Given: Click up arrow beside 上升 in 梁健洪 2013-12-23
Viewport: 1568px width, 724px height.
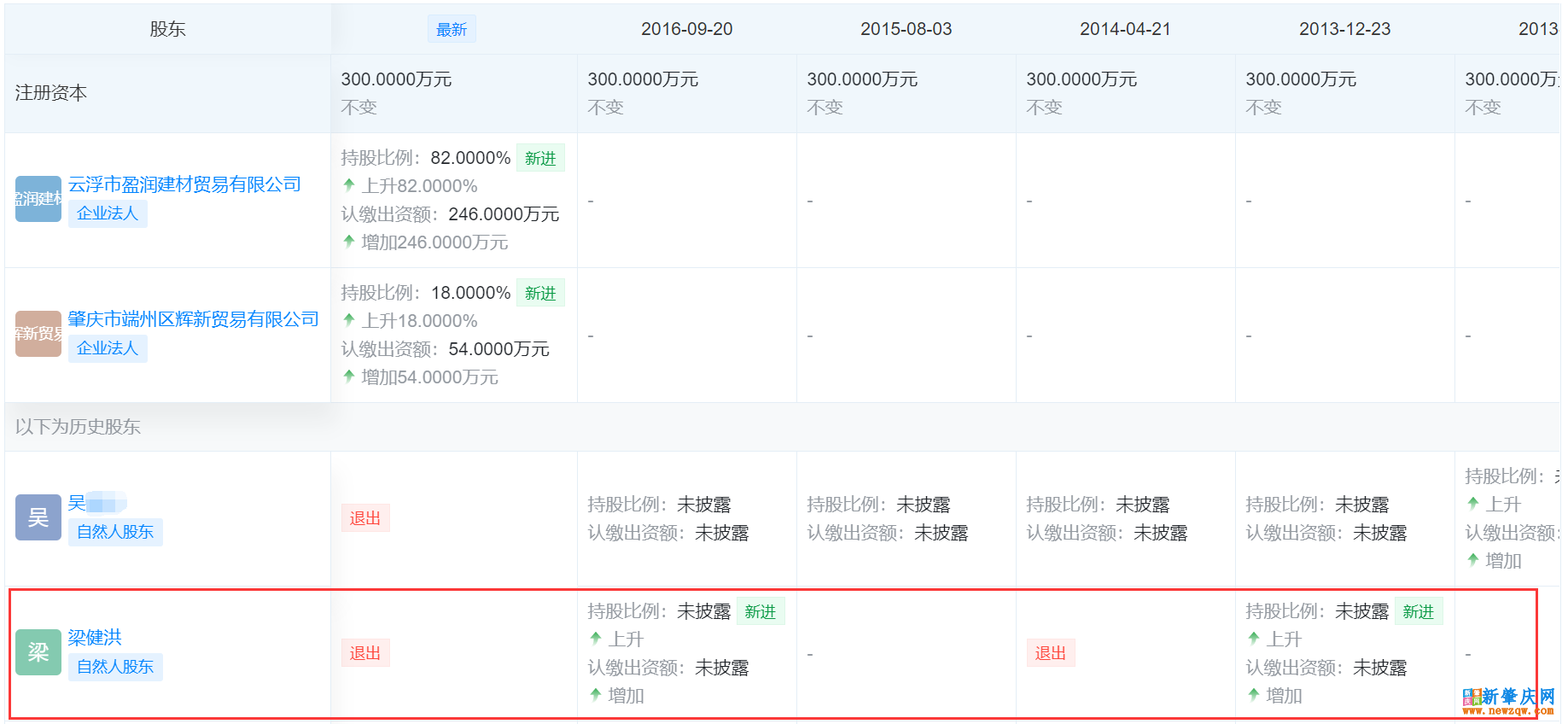Looking at the screenshot, I should point(1254,638).
